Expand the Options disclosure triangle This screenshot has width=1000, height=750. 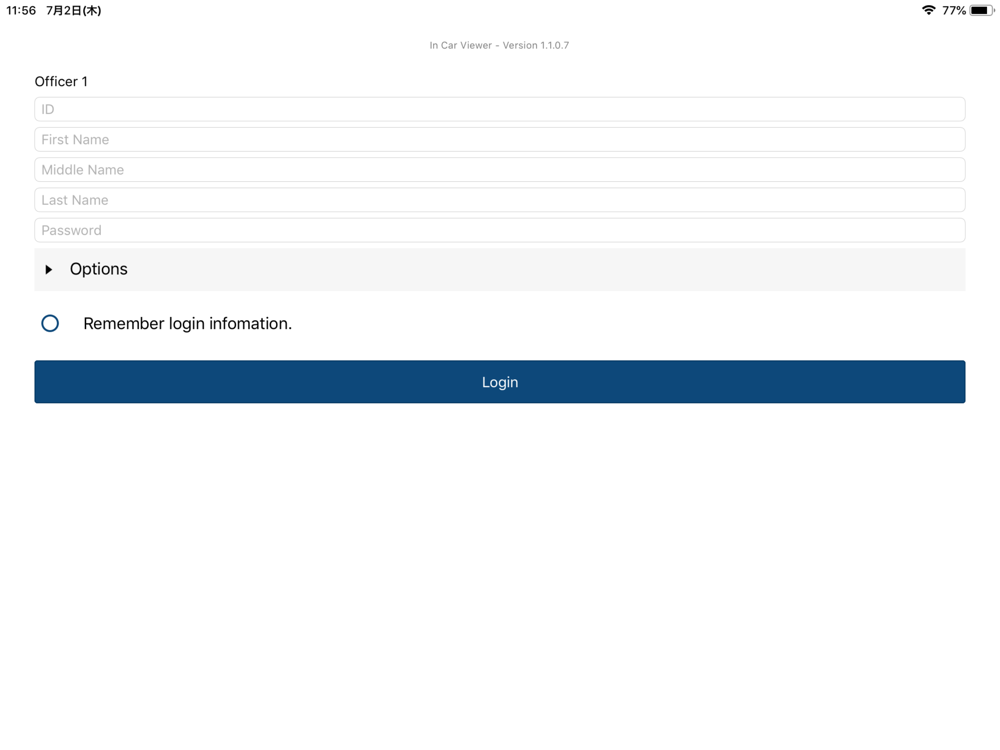click(48, 270)
